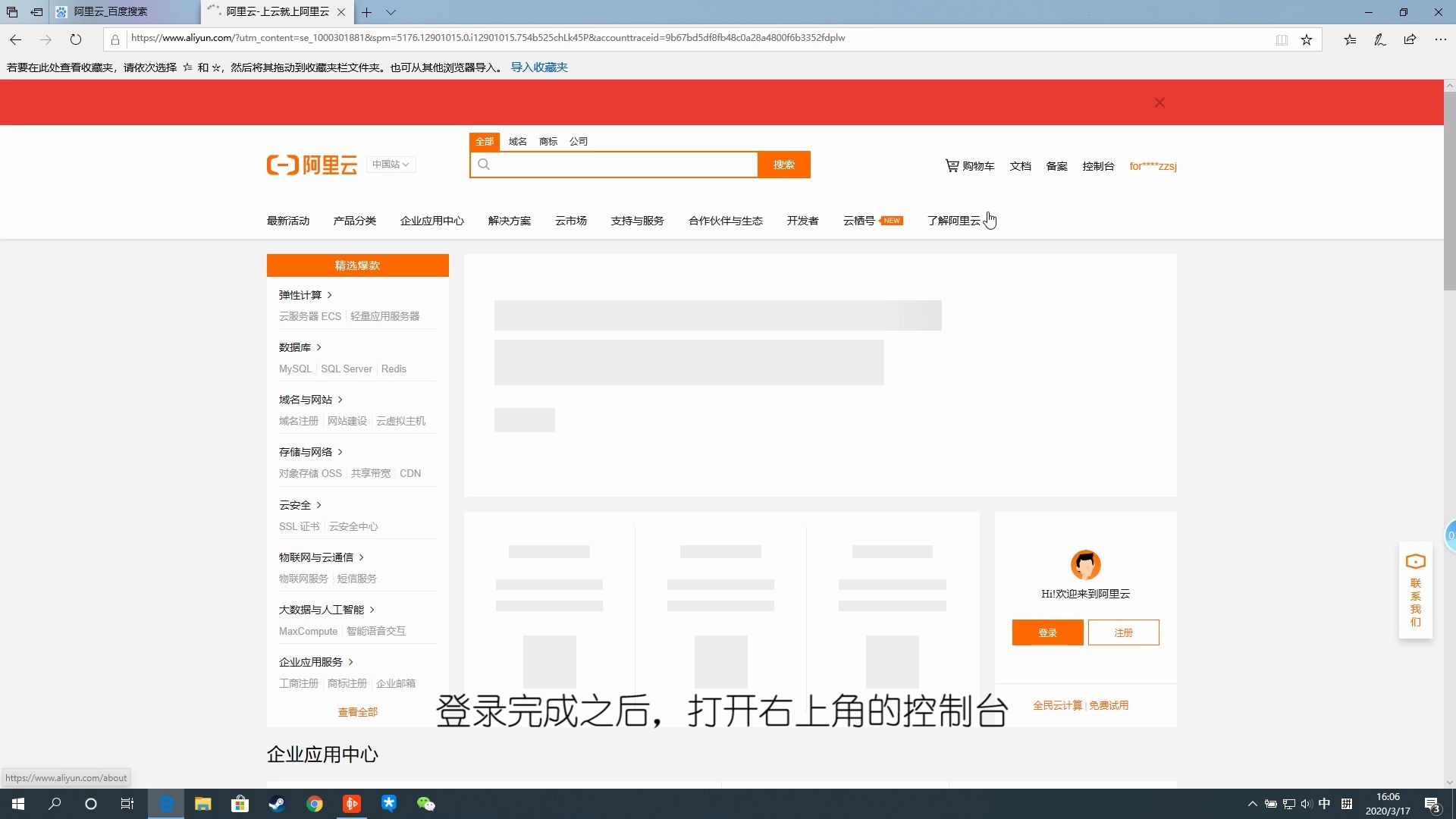Image resolution: width=1456 pixels, height=819 pixels.
Task: Refresh the page with reload icon
Action: pos(76,39)
